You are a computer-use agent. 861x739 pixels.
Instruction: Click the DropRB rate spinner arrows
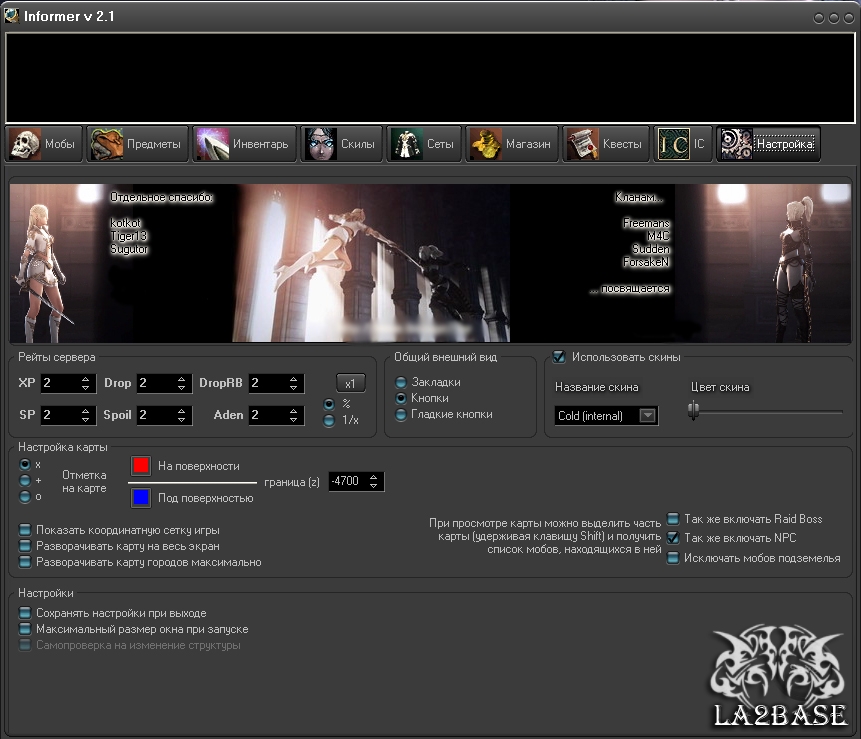pyautogui.click(x=294, y=383)
